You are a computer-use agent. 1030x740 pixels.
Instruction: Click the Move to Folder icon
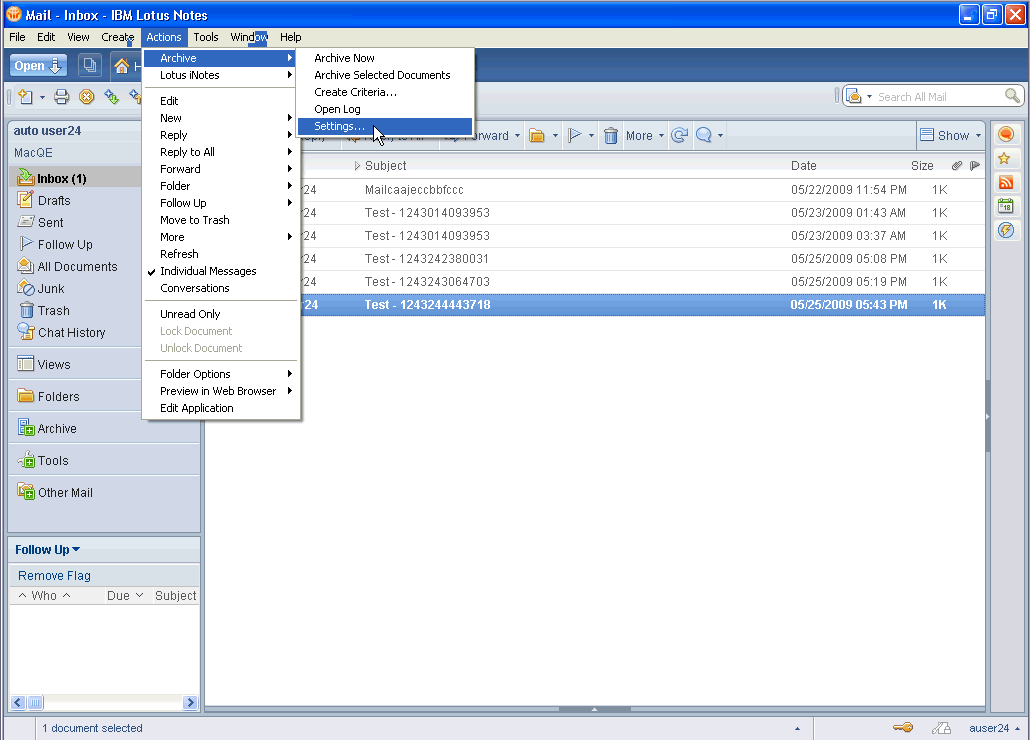(537, 135)
